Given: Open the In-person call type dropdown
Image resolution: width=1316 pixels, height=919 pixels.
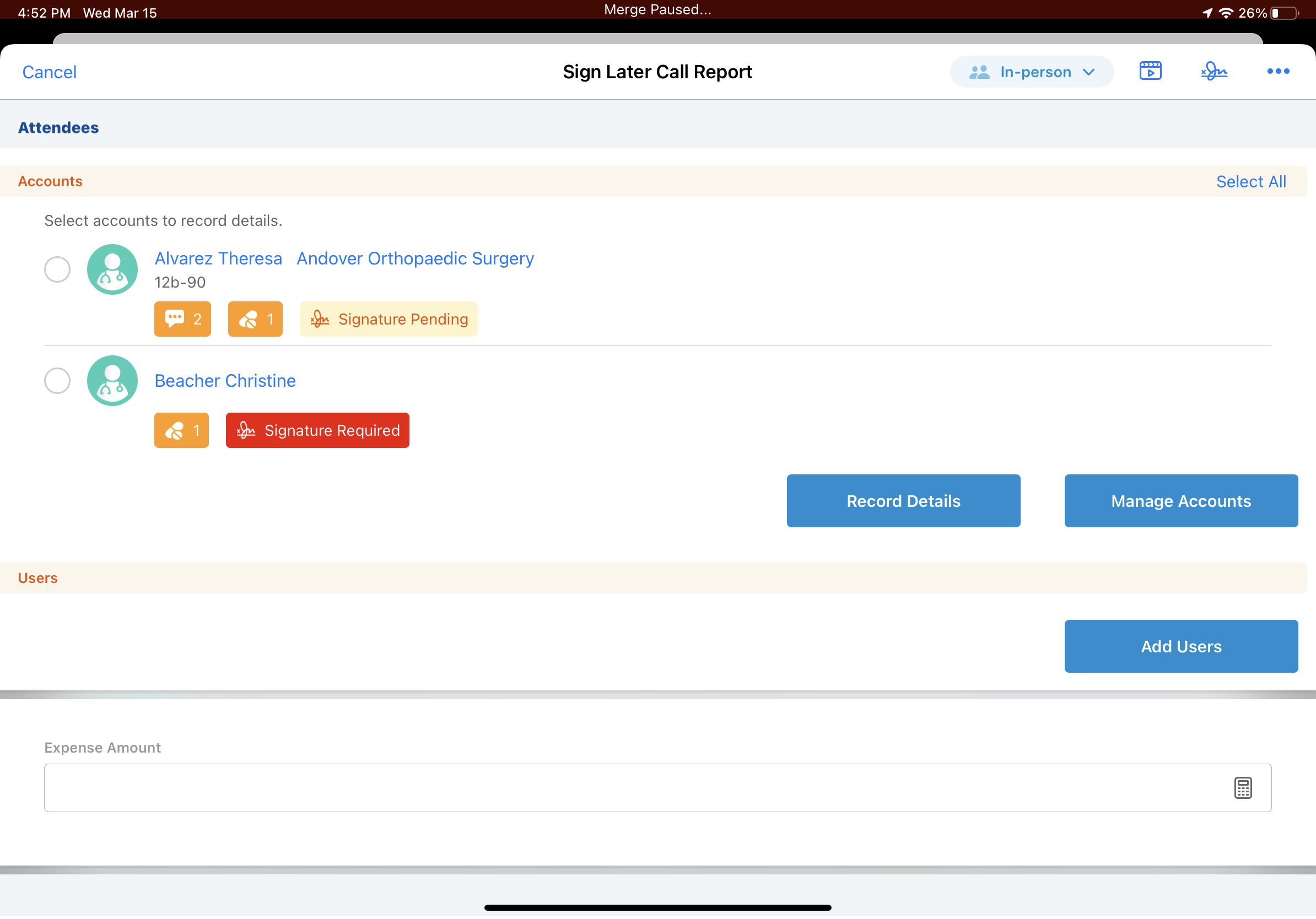Looking at the screenshot, I should click(x=1031, y=72).
